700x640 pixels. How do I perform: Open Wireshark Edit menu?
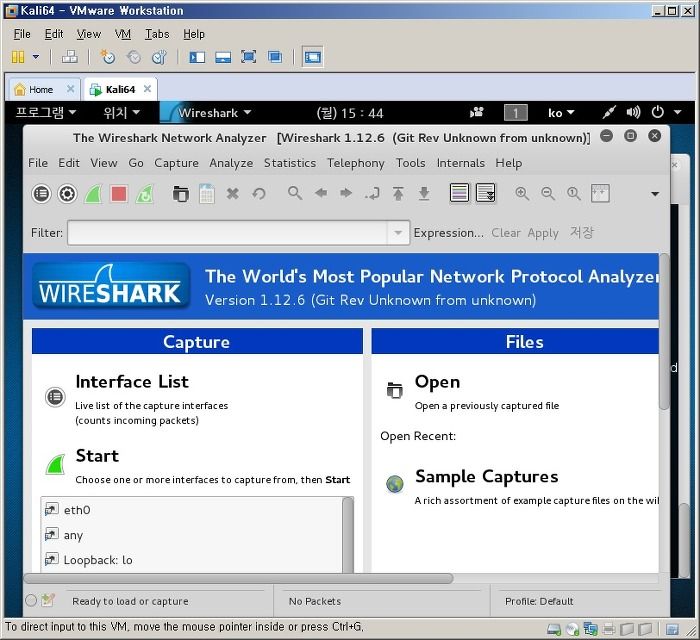click(x=69, y=163)
